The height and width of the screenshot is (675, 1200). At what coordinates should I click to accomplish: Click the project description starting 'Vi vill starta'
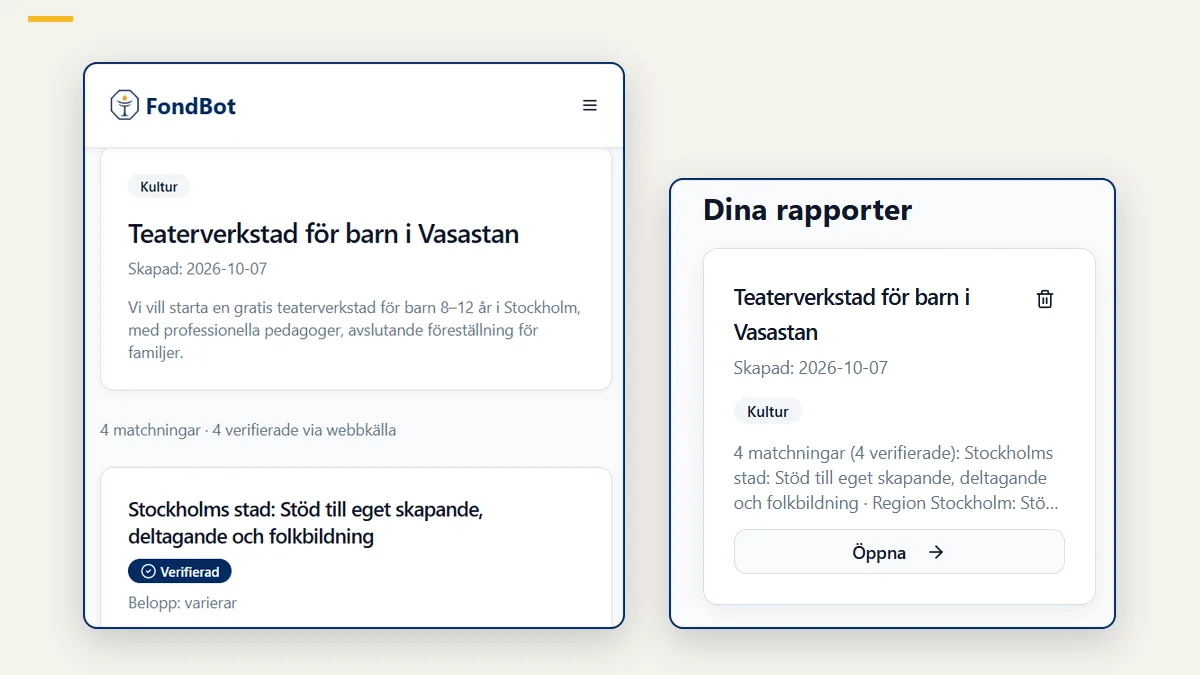[x=355, y=330]
